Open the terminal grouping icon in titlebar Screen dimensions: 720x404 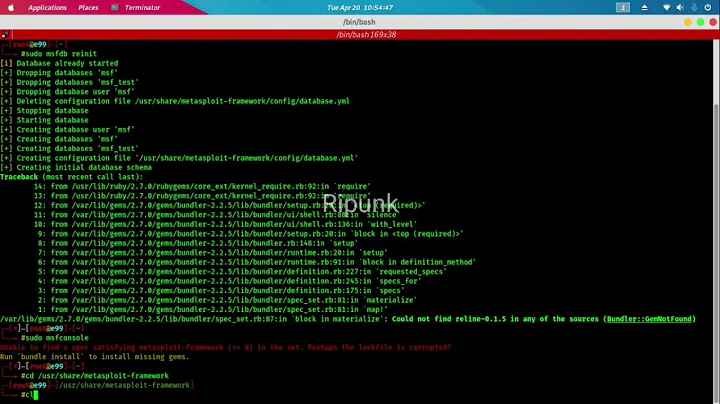click(x=5, y=34)
